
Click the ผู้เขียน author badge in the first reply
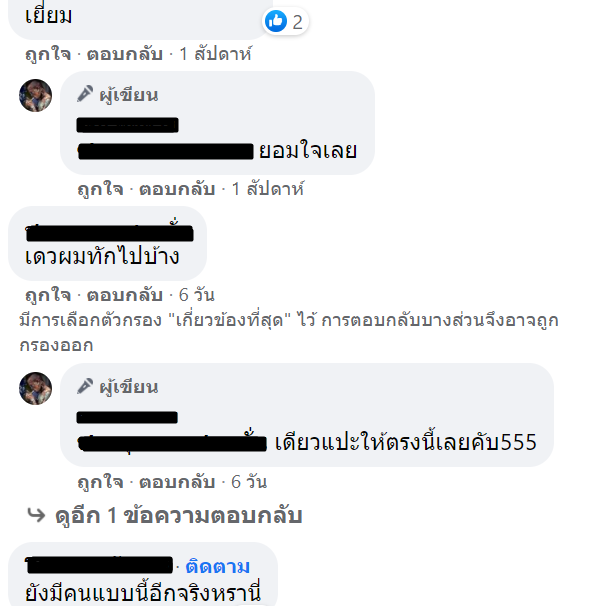129,95
